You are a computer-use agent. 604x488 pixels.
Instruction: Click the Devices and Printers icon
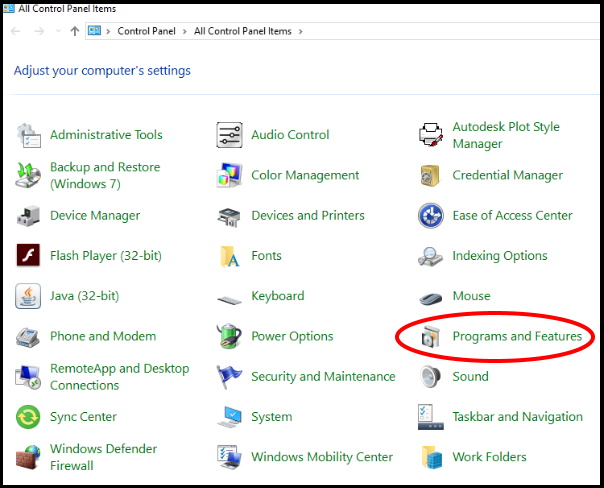pos(229,217)
